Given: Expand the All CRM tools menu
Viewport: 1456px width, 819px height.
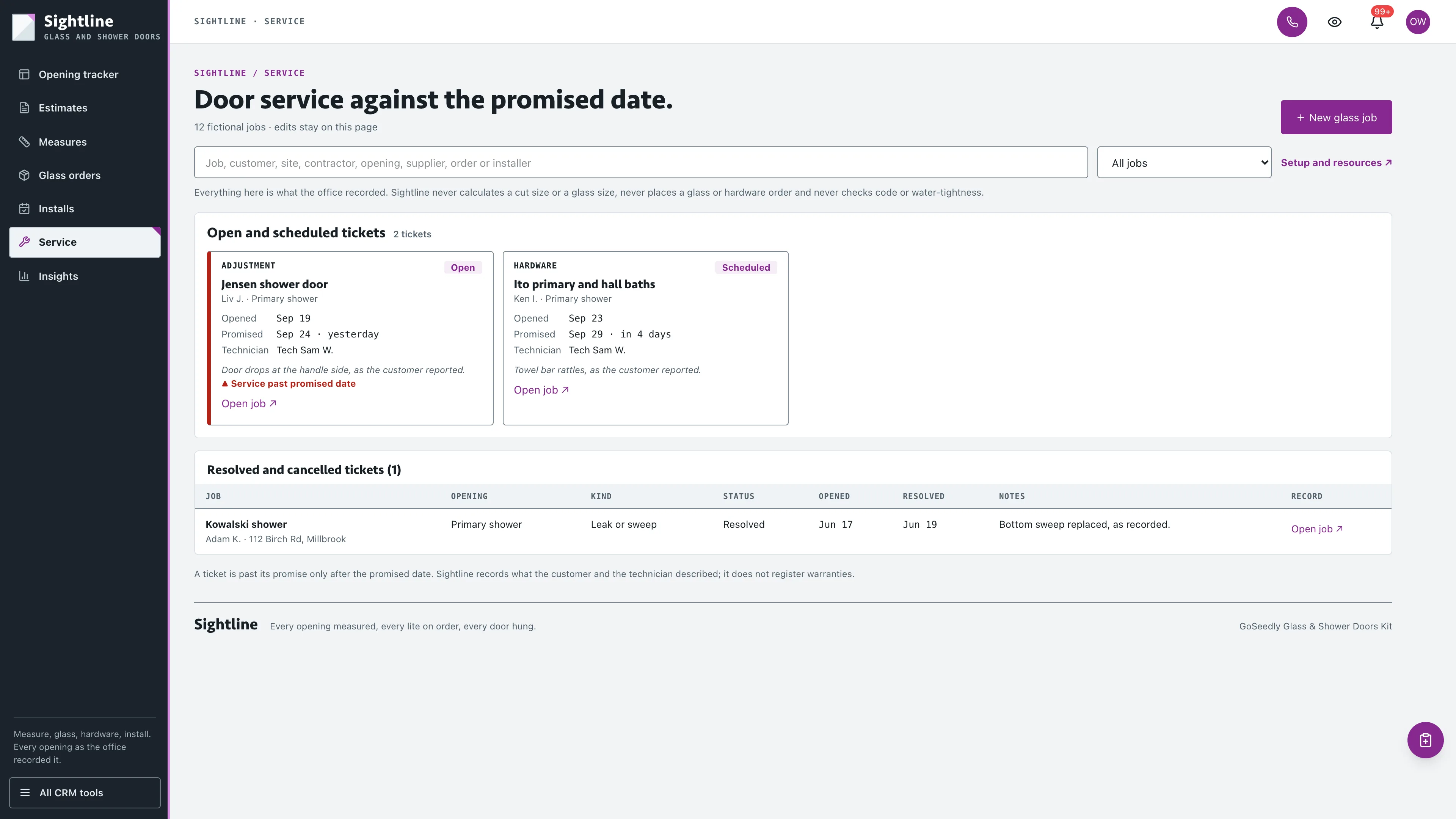Looking at the screenshot, I should point(85,792).
